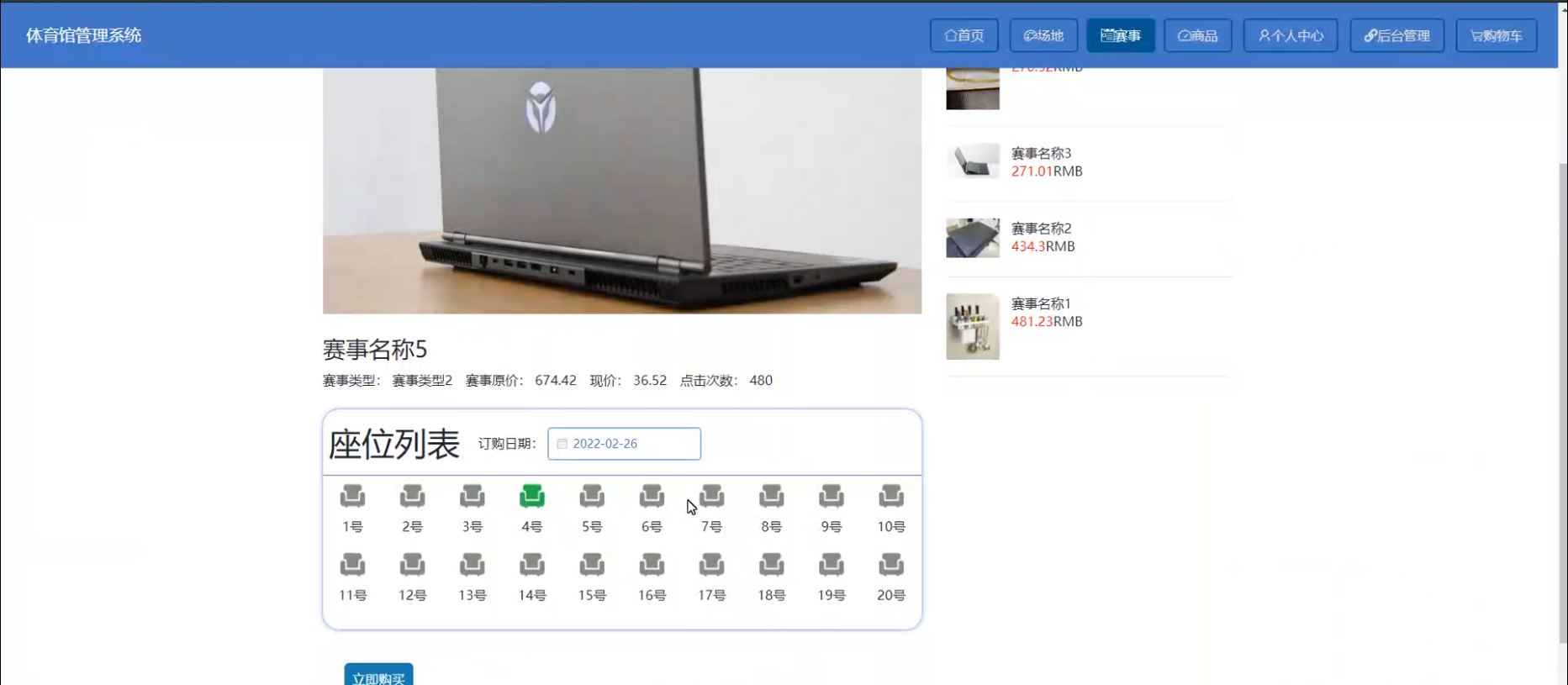
Task: Click the 赛事名称5 heading
Action: (375, 349)
